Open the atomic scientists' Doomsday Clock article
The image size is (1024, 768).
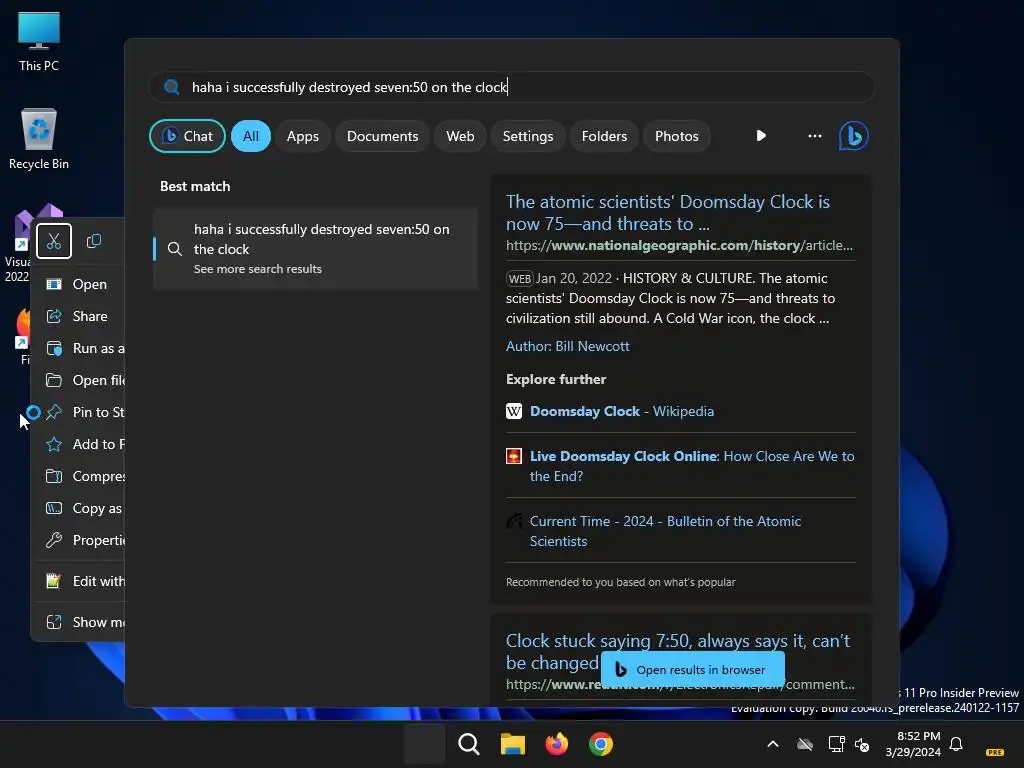point(667,212)
